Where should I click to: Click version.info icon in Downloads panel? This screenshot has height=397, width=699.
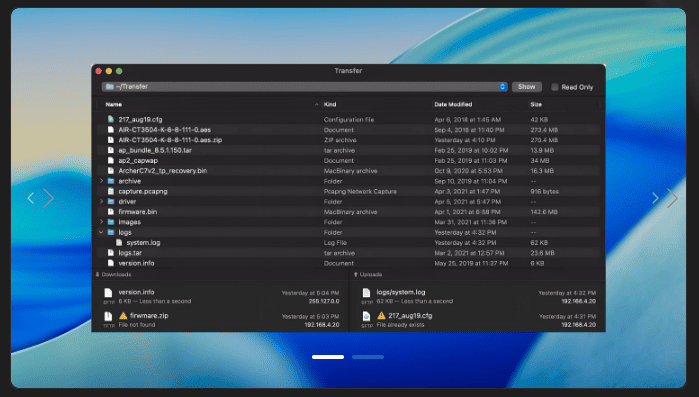tap(108, 293)
